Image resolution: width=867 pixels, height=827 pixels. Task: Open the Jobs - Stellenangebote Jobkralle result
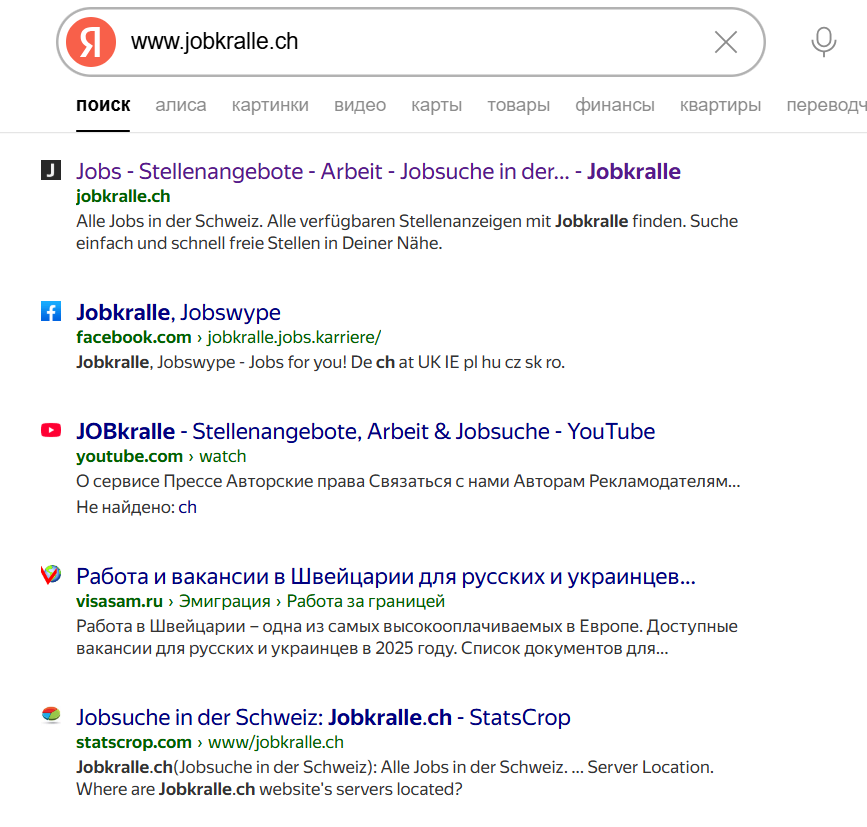click(378, 171)
